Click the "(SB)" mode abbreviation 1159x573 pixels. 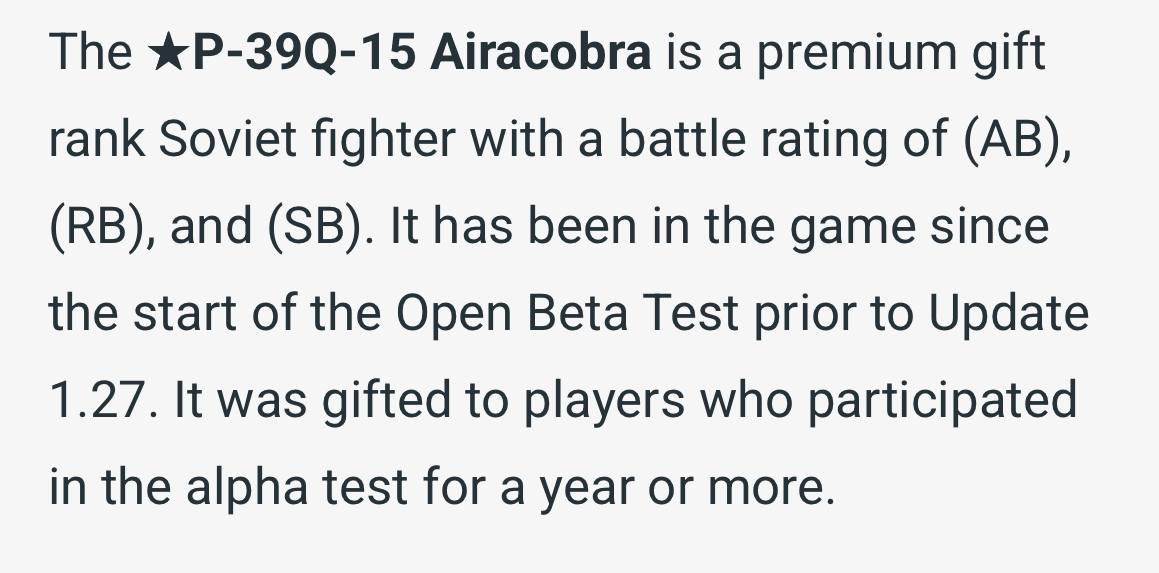point(318,227)
